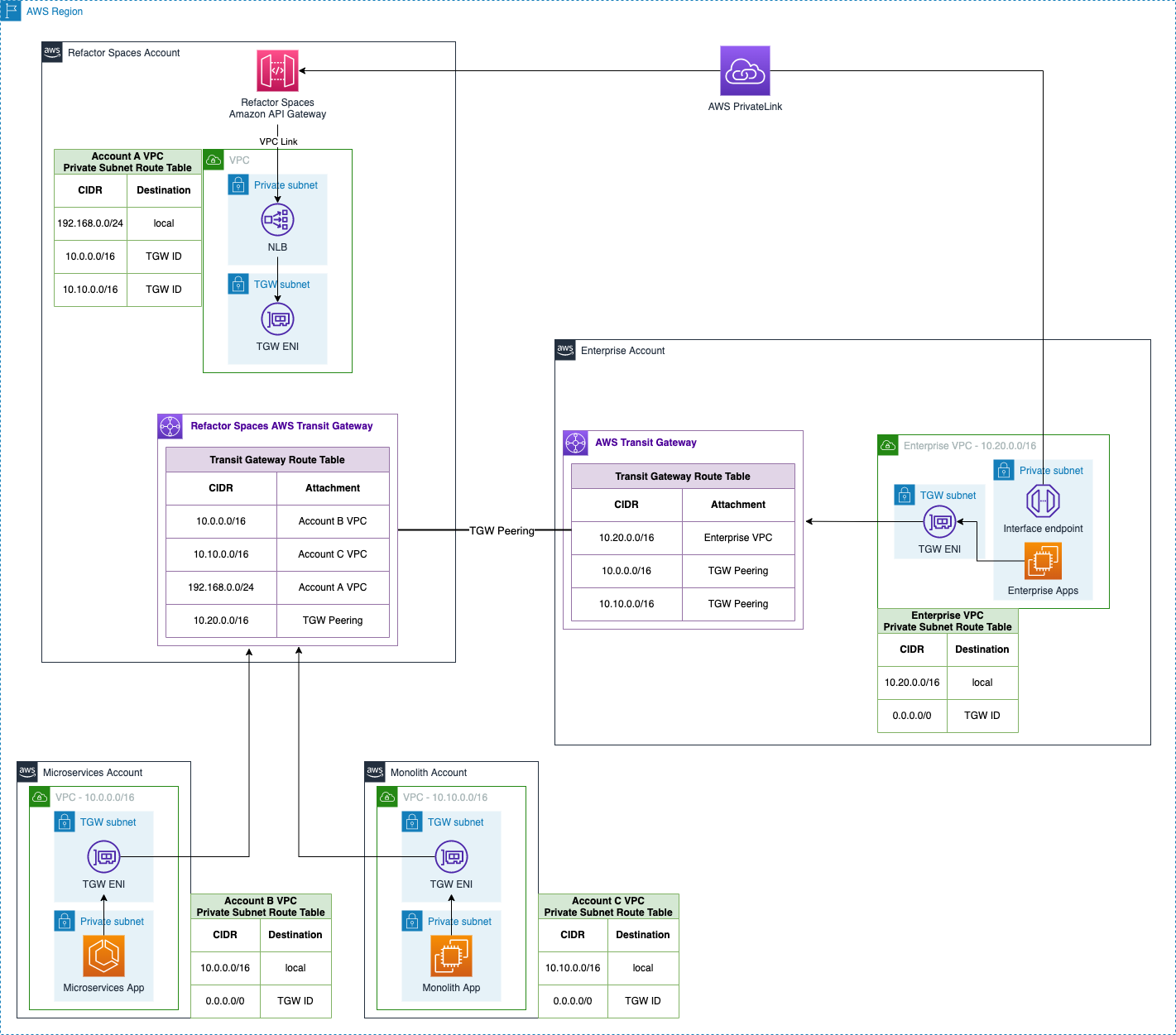The height and width of the screenshot is (1035, 1176).
Task: Click the "AWS Transit Gateway" title in Enterprise Account
Action: tap(646, 443)
